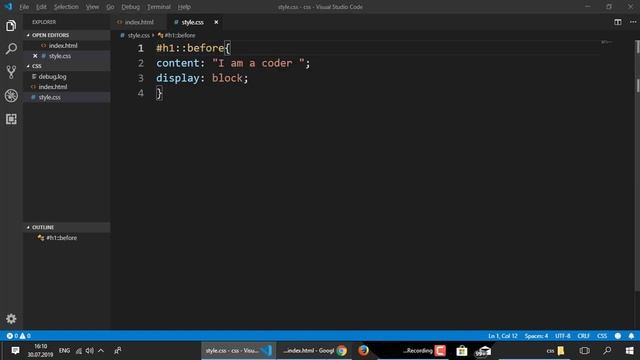The height and width of the screenshot is (360, 640).
Task: Click the Task View taskbar icon
Action: pyautogui.click(x=584, y=351)
